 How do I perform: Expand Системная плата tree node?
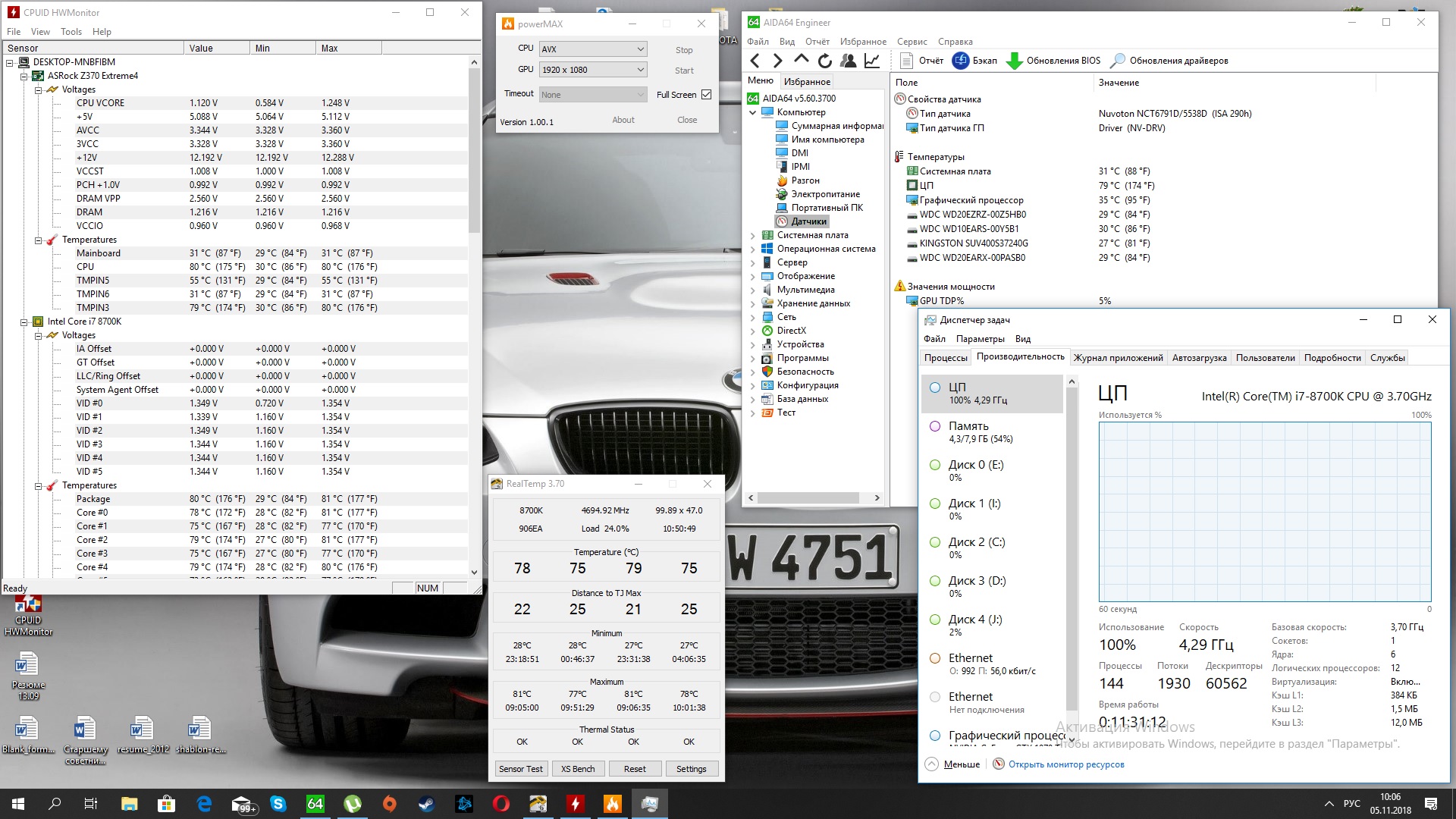[753, 235]
